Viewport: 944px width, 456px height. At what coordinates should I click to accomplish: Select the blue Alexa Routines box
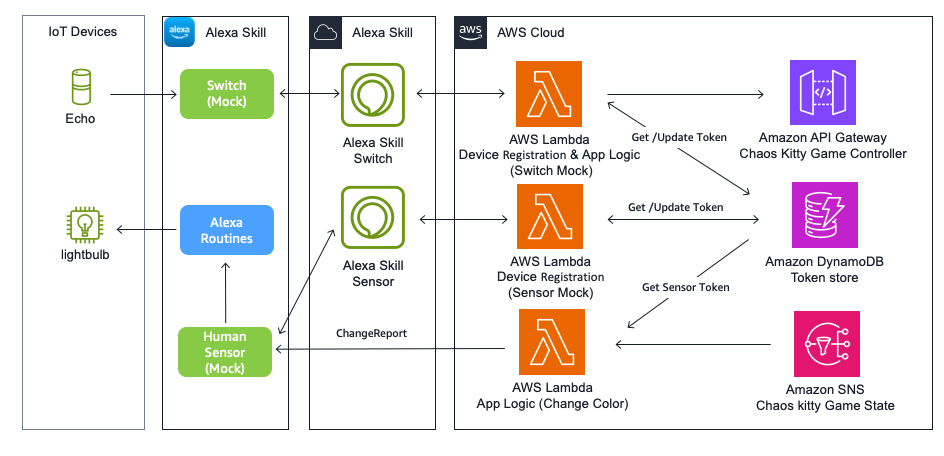pyautogui.click(x=227, y=230)
